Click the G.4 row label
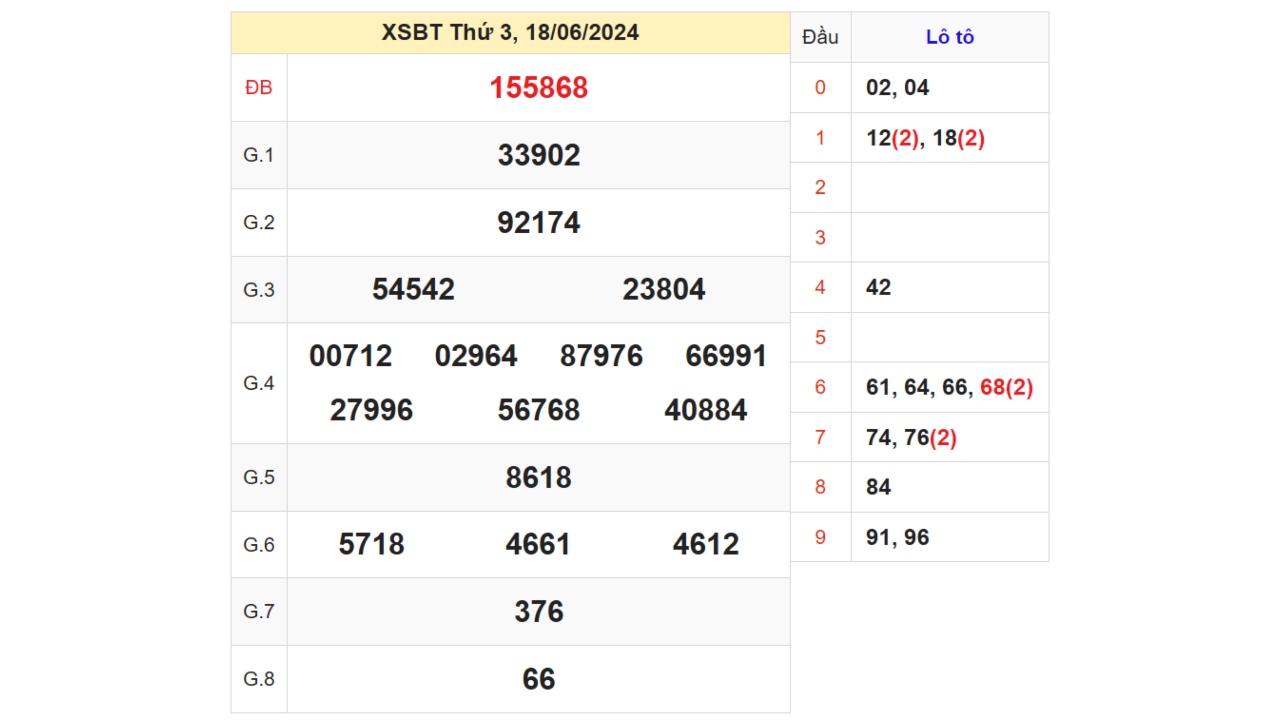The image size is (1280, 720). coord(259,383)
